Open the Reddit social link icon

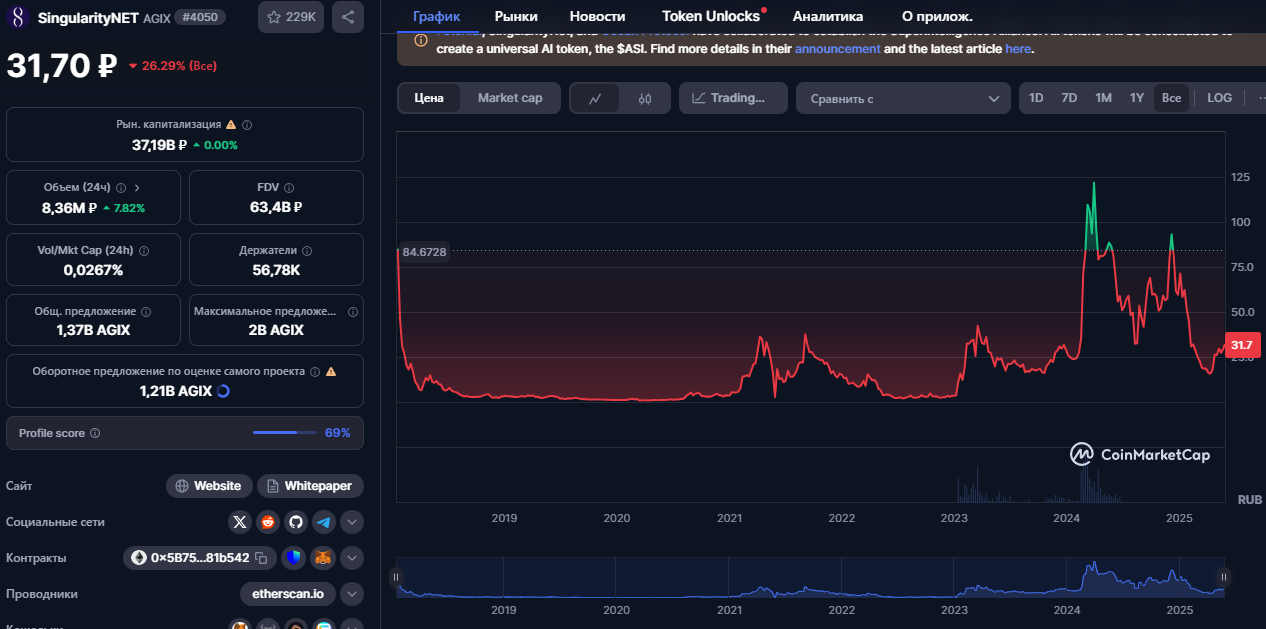(x=267, y=522)
